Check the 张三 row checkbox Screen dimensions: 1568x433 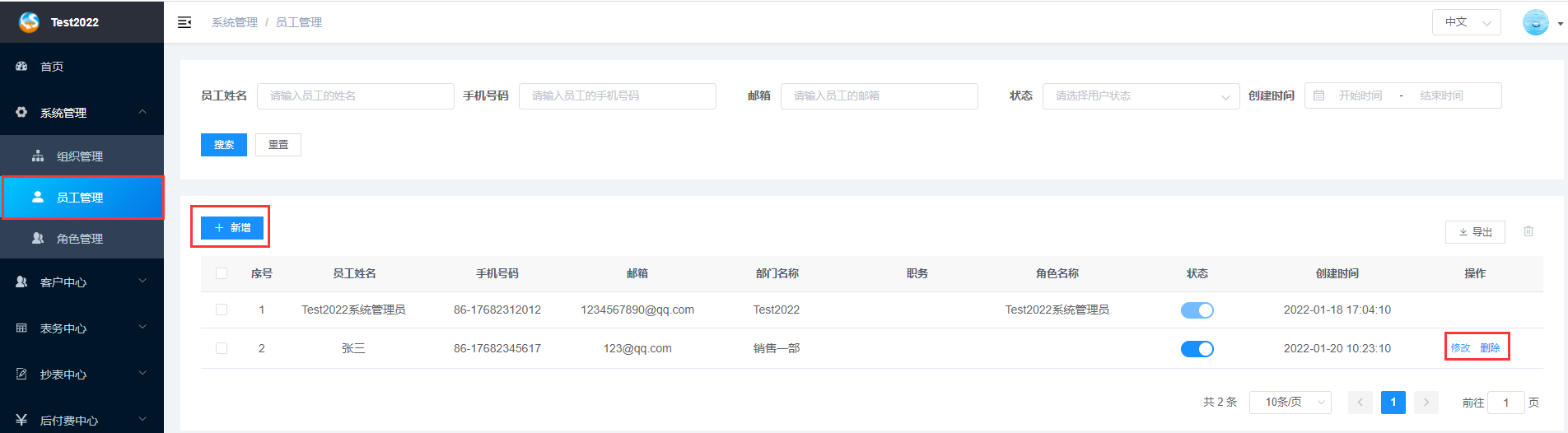click(x=222, y=348)
